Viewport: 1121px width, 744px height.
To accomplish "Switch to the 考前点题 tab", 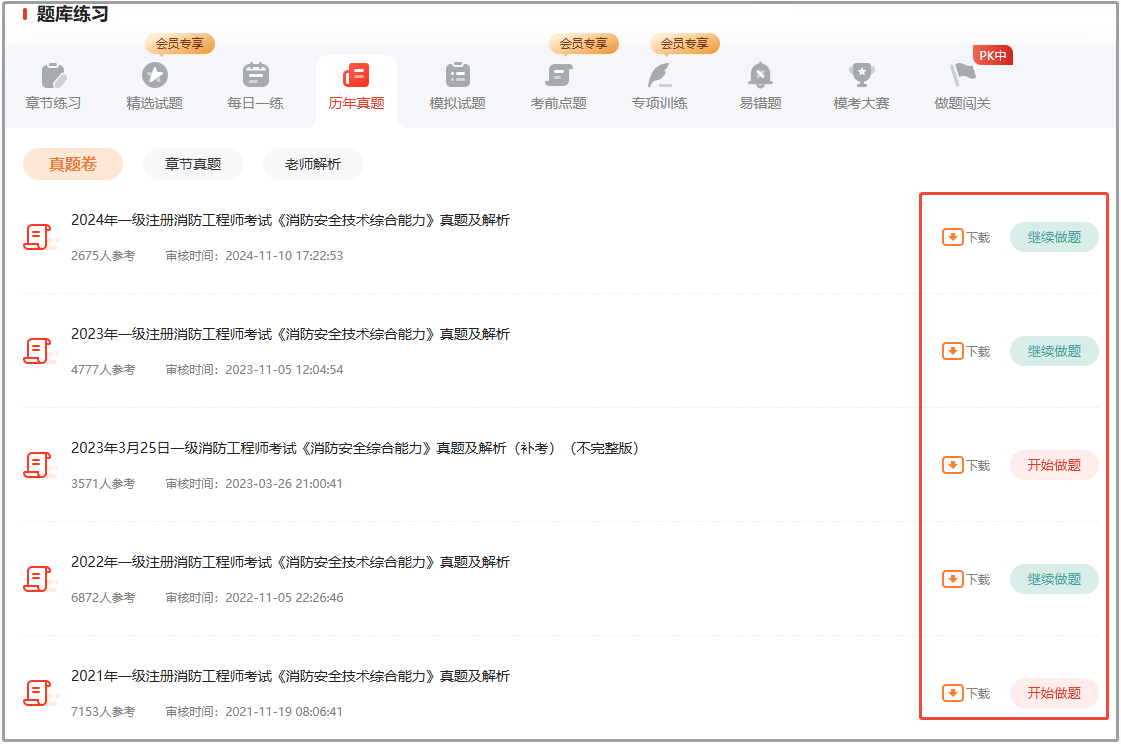I will click(x=558, y=89).
